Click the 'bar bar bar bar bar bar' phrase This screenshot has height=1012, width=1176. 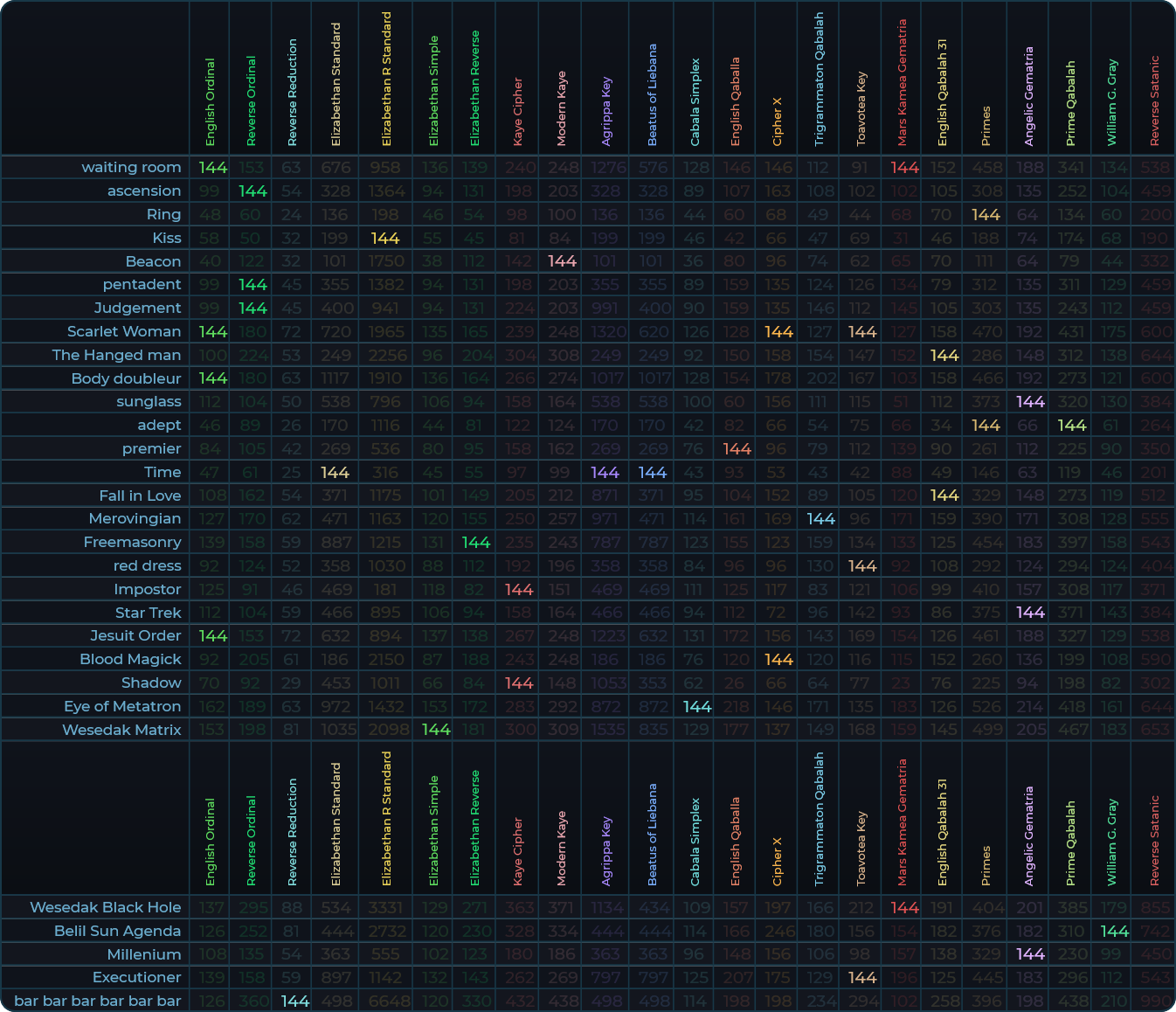click(x=98, y=1001)
